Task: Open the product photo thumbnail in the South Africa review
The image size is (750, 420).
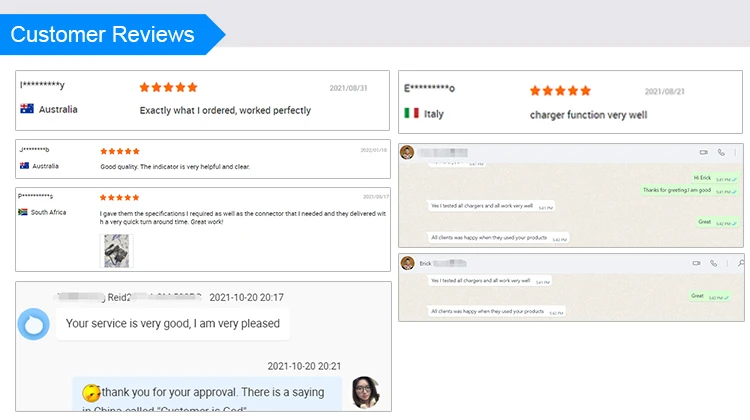Action: (116, 250)
